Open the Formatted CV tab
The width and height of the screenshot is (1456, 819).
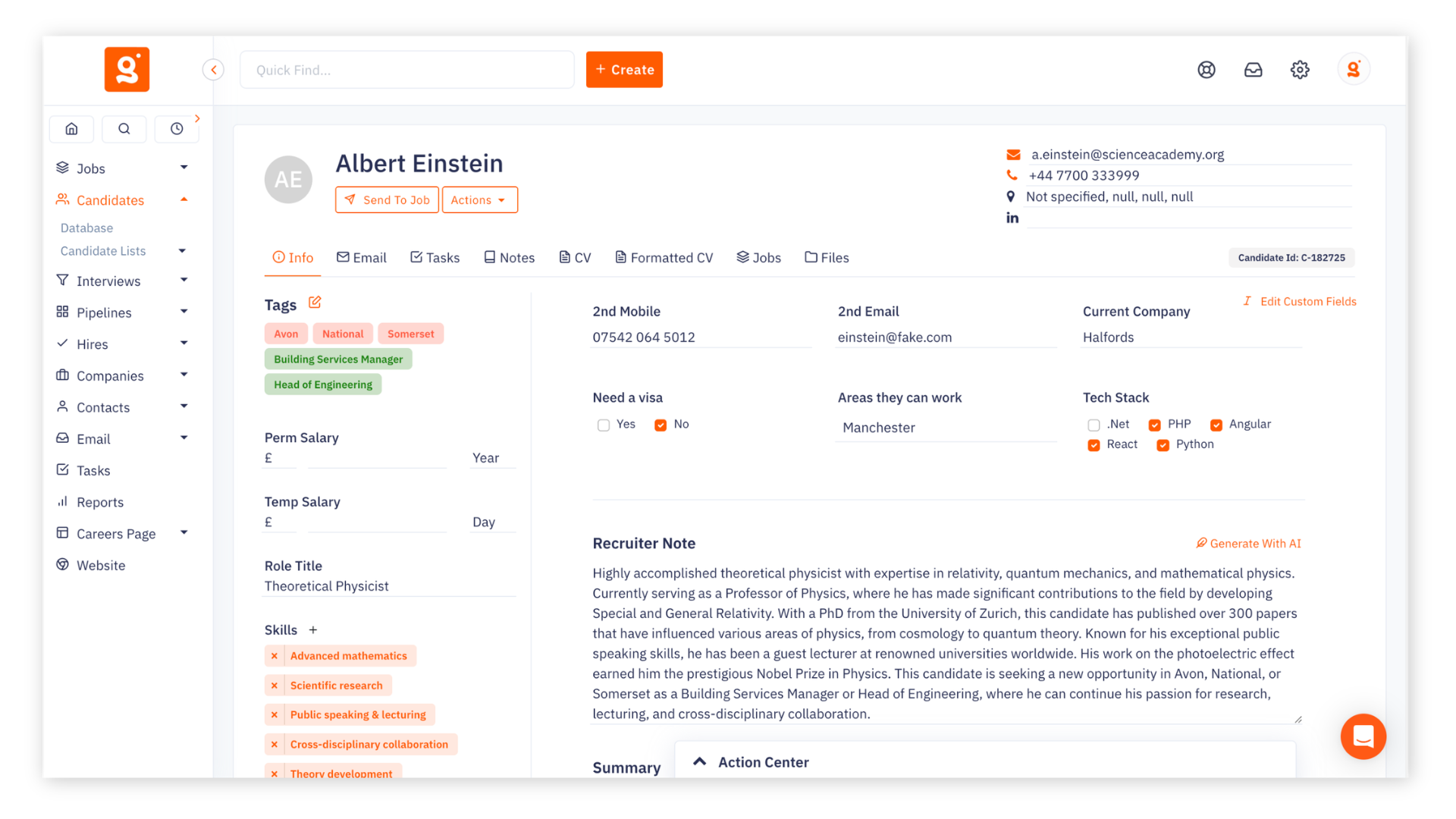click(664, 258)
